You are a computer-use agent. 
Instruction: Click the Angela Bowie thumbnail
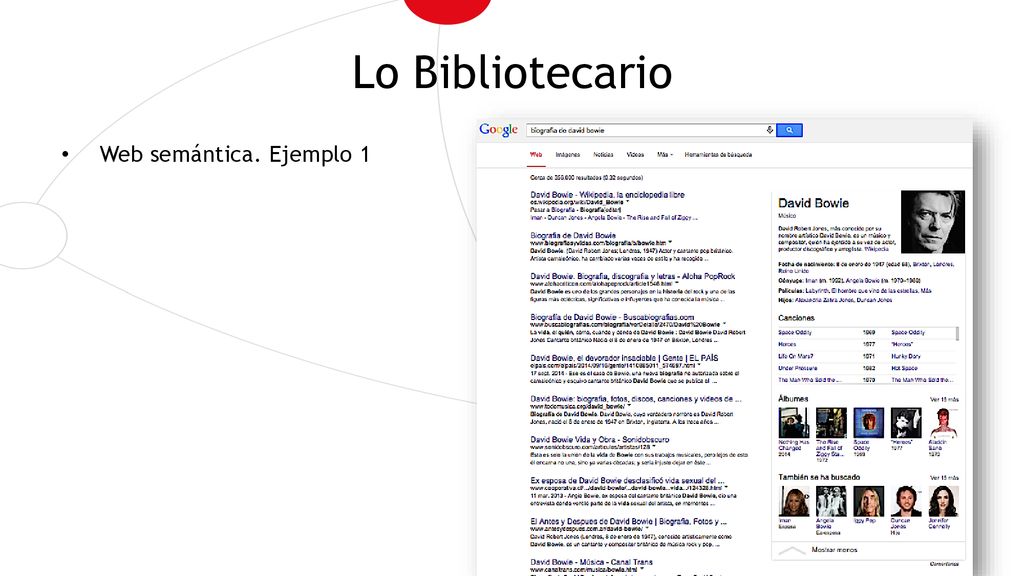[x=831, y=501]
